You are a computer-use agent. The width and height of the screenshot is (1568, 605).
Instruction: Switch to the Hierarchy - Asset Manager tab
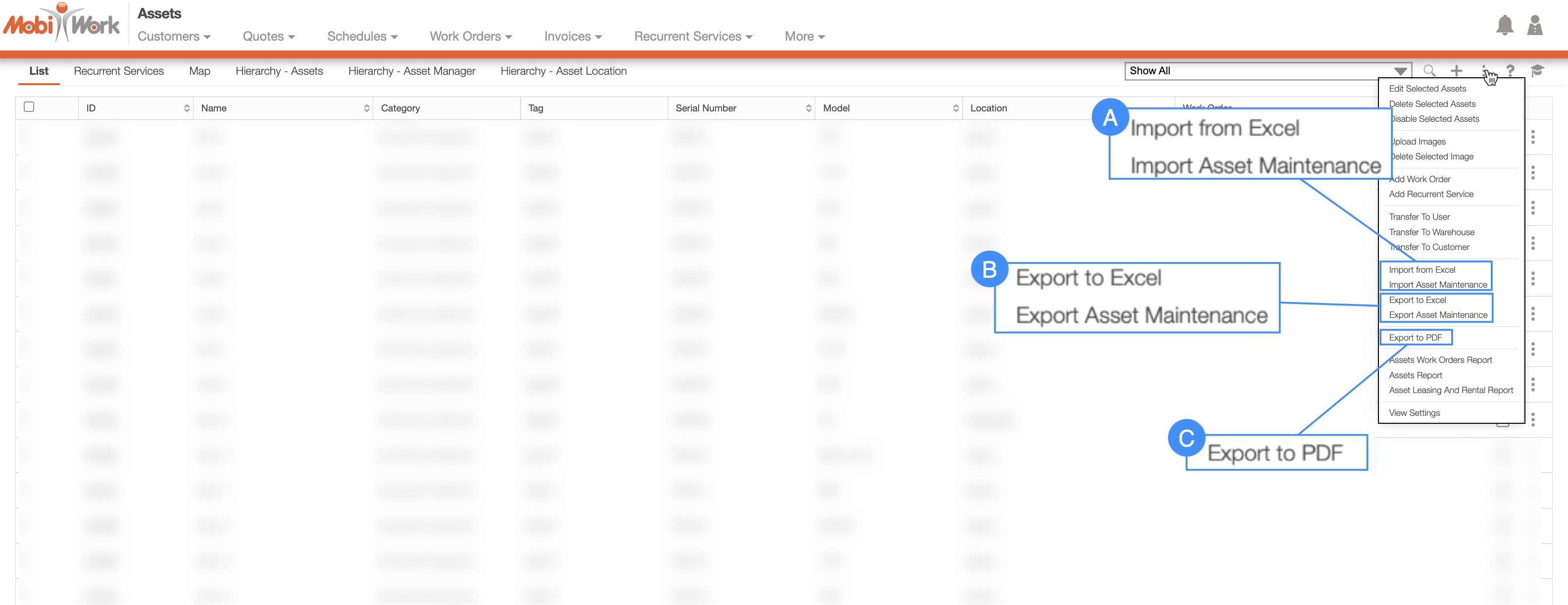pyautogui.click(x=411, y=71)
